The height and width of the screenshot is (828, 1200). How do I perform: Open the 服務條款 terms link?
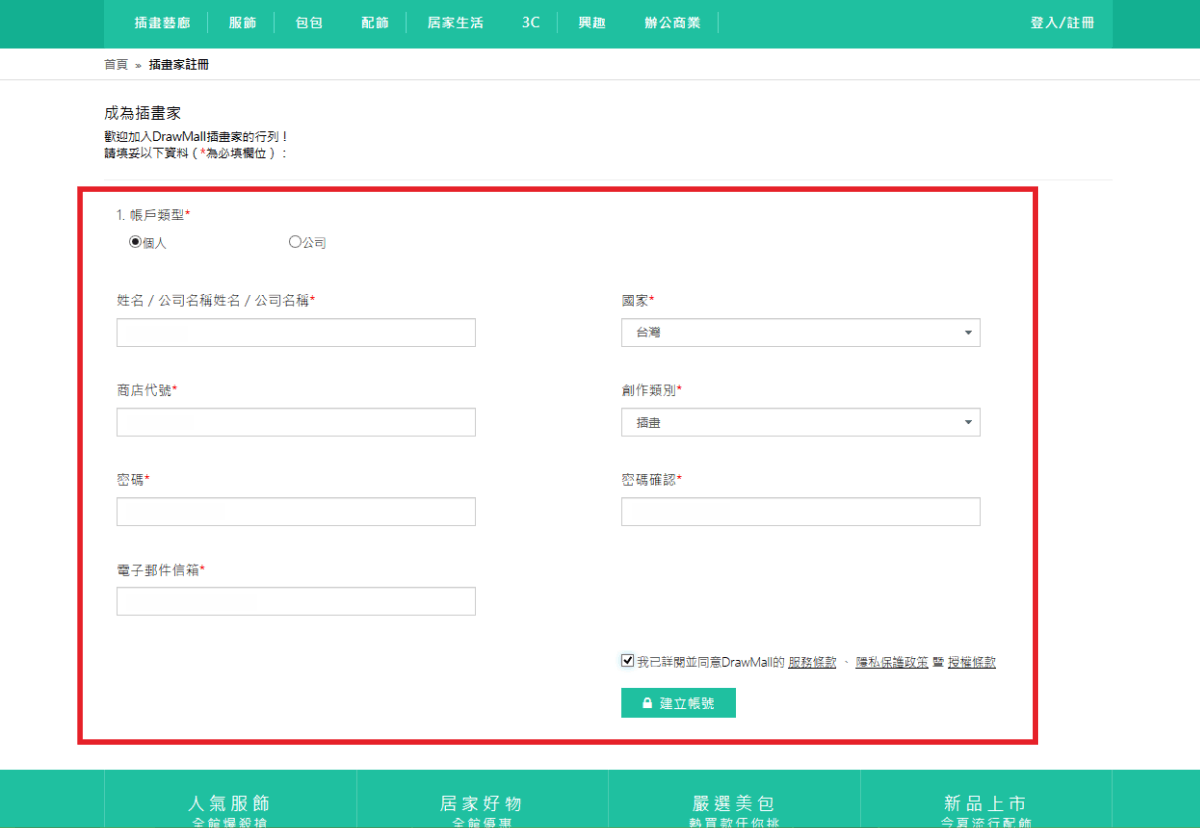point(815,661)
